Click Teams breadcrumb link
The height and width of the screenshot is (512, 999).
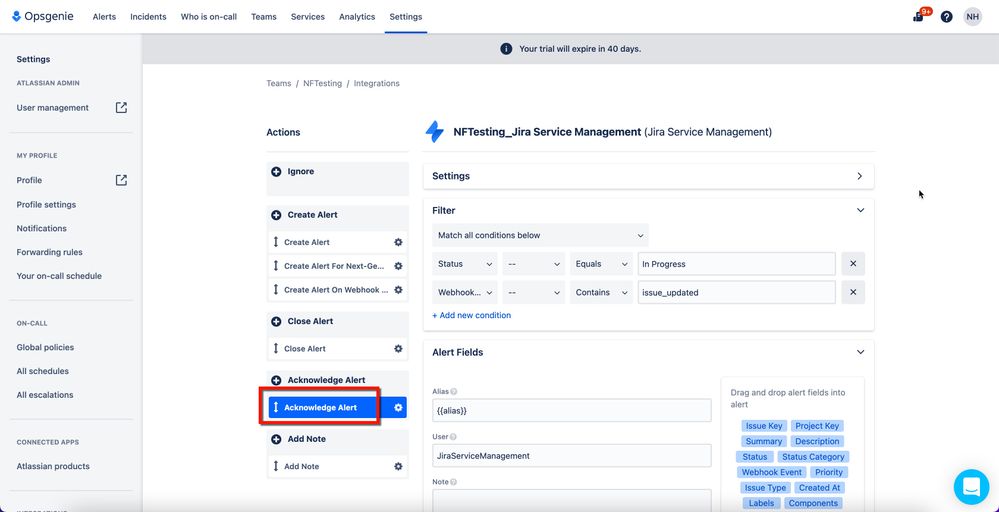[x=278, y=83]
